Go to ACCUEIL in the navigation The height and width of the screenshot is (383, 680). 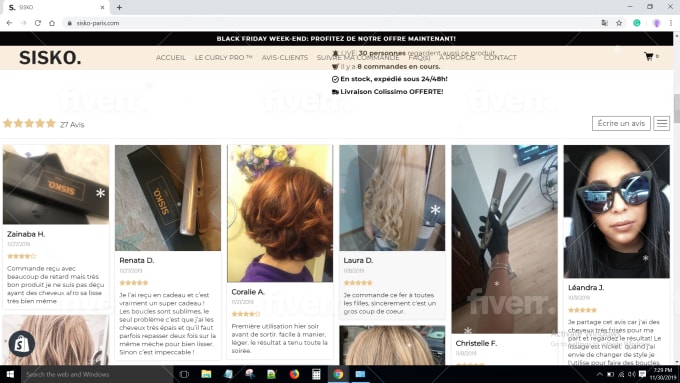[x=171, y=57]
